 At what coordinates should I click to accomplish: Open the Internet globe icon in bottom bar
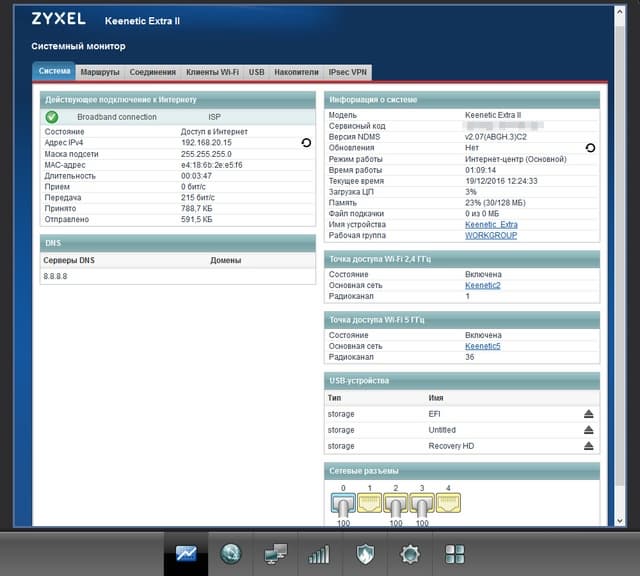click(x=231, y=554)
